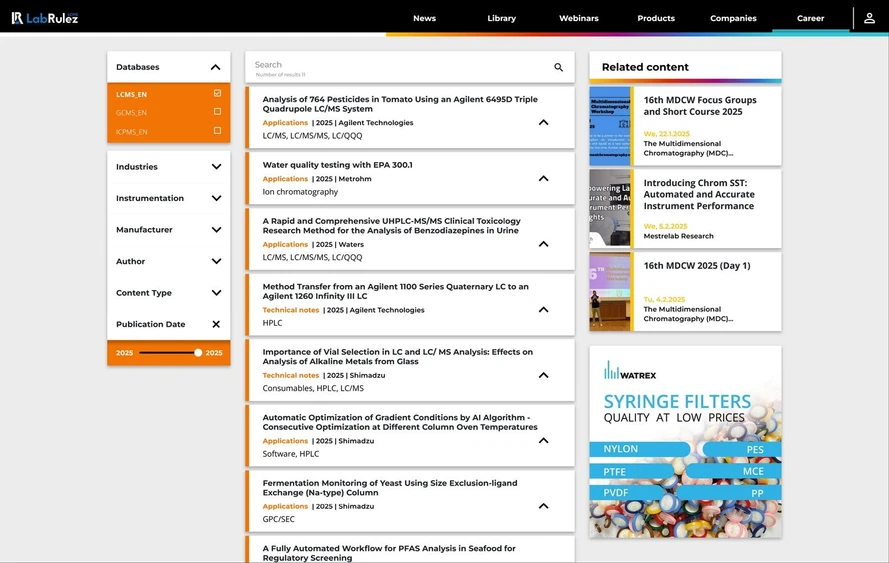Viewport: 889px width, 563px height.
Task: Open 16th MDCW 2025 Day 1 thumbnail
Action: pyautogui.click(x=610, y=291)
